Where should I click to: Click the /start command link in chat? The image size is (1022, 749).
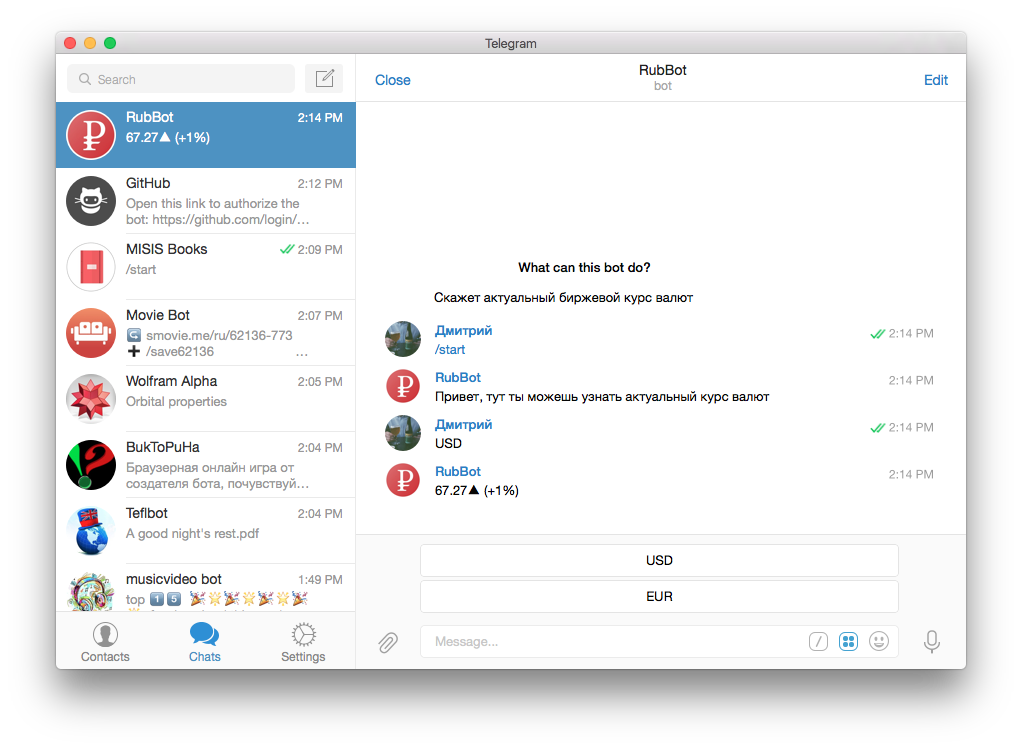pyautogui.click(x=450, y=349)
